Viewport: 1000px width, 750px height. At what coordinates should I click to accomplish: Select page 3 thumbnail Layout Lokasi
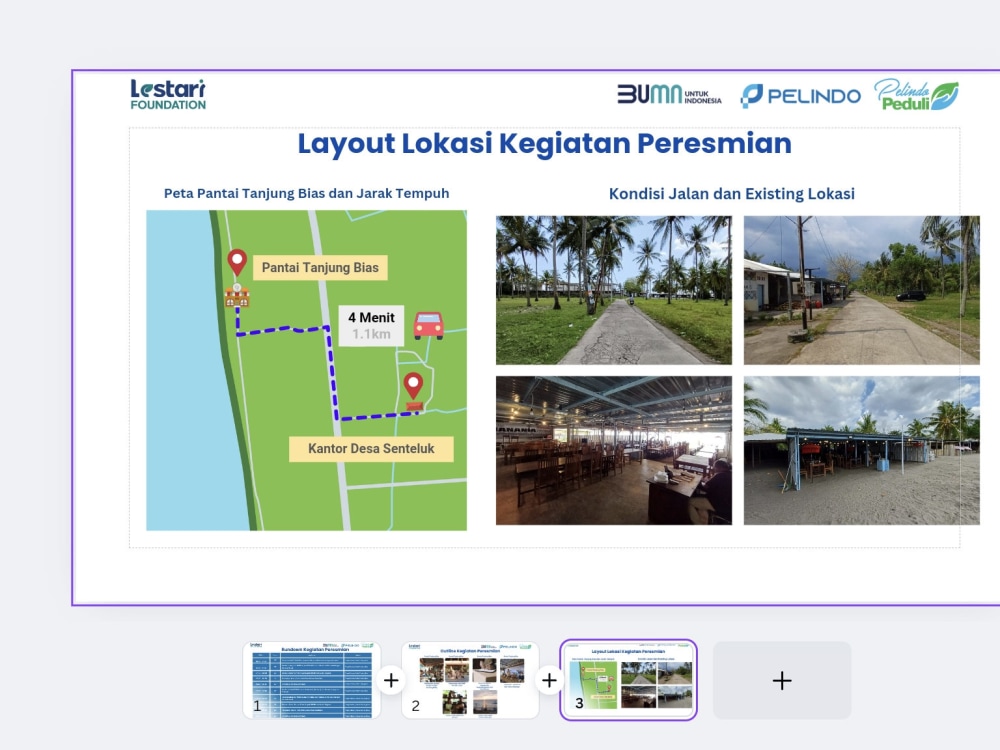(x=629, y=680)
